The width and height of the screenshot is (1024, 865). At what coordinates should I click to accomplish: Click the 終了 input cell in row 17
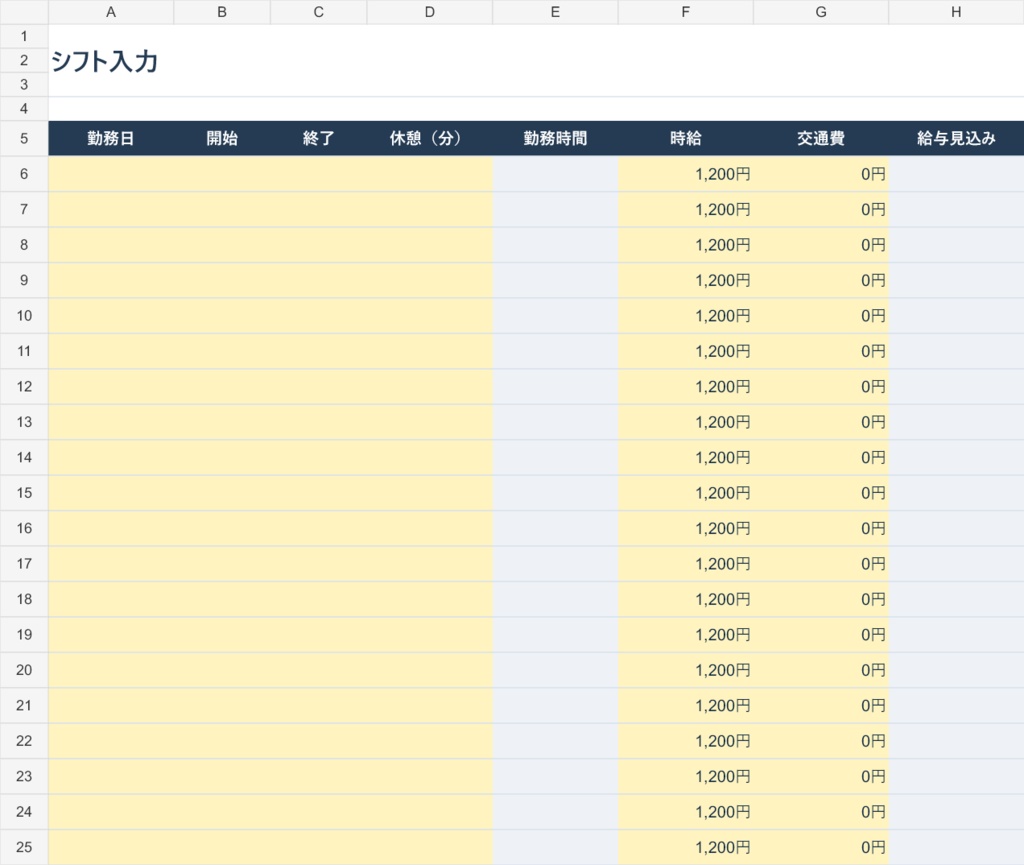point(319,563)
